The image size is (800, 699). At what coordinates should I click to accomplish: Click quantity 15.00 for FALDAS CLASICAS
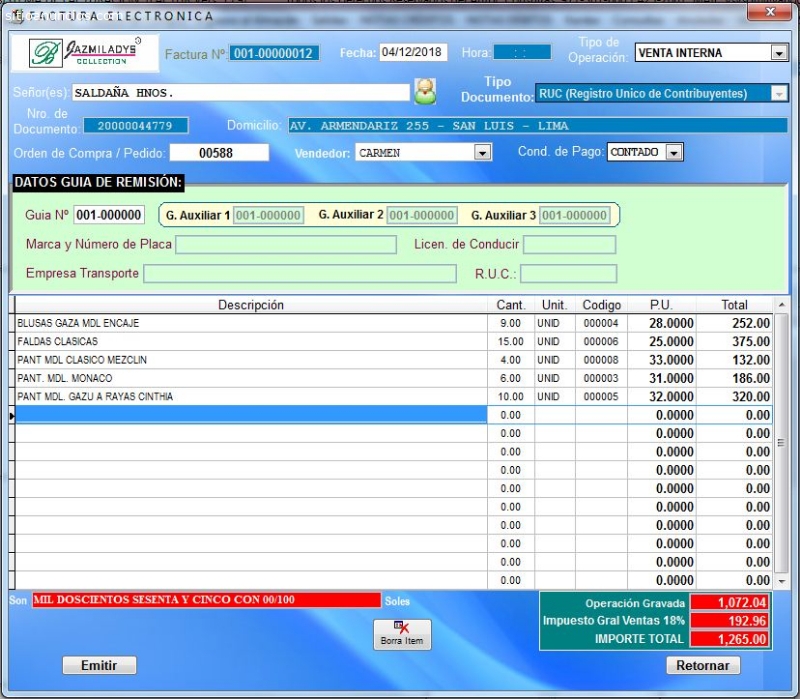point(510,342)
